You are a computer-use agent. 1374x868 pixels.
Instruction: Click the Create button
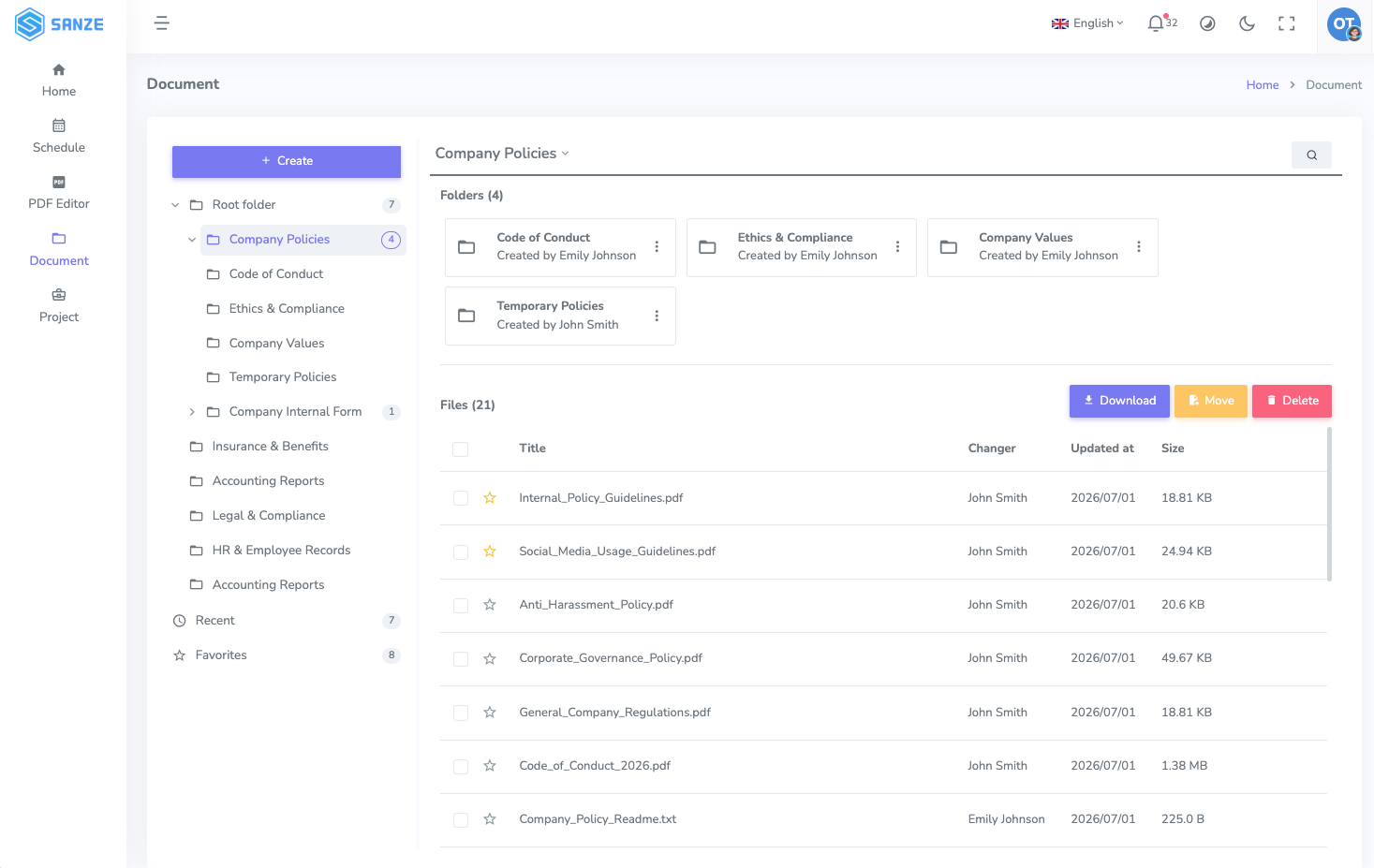click(287, 161)
